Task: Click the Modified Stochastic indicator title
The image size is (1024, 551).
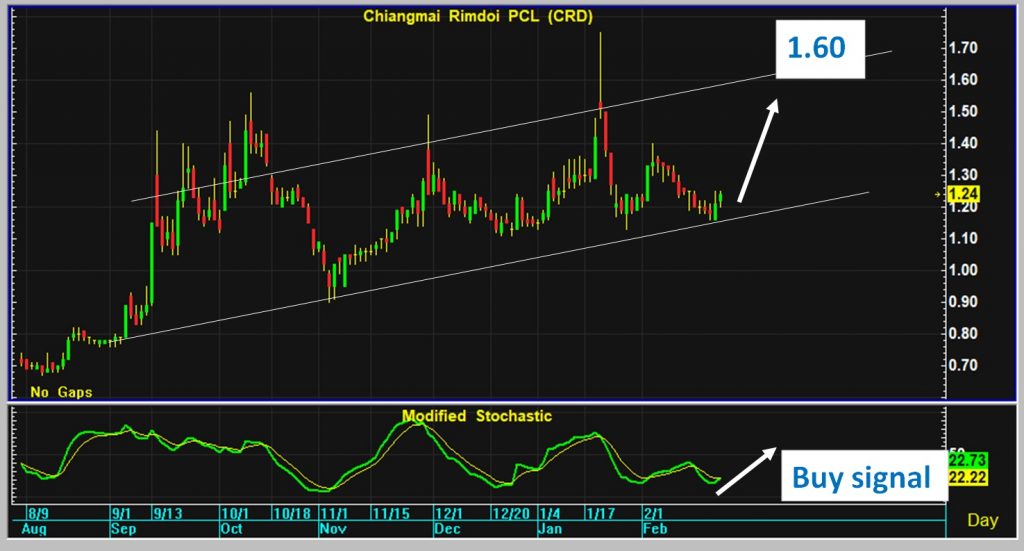Action: 477,416
